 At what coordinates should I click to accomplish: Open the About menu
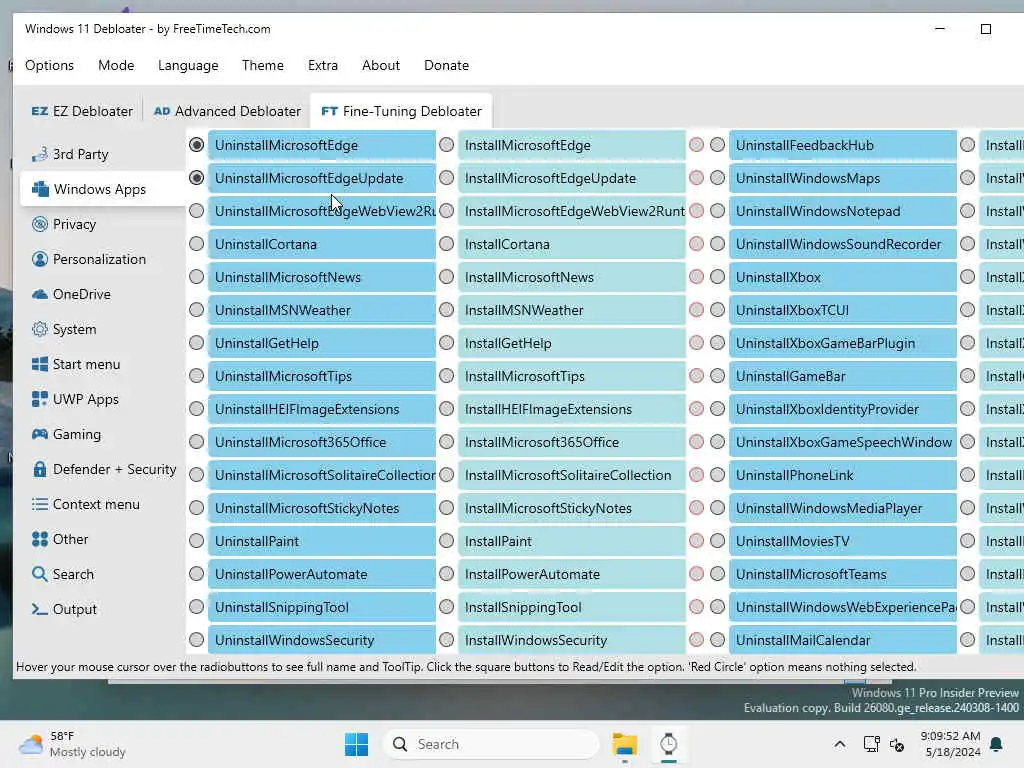[x=381, y=65]
